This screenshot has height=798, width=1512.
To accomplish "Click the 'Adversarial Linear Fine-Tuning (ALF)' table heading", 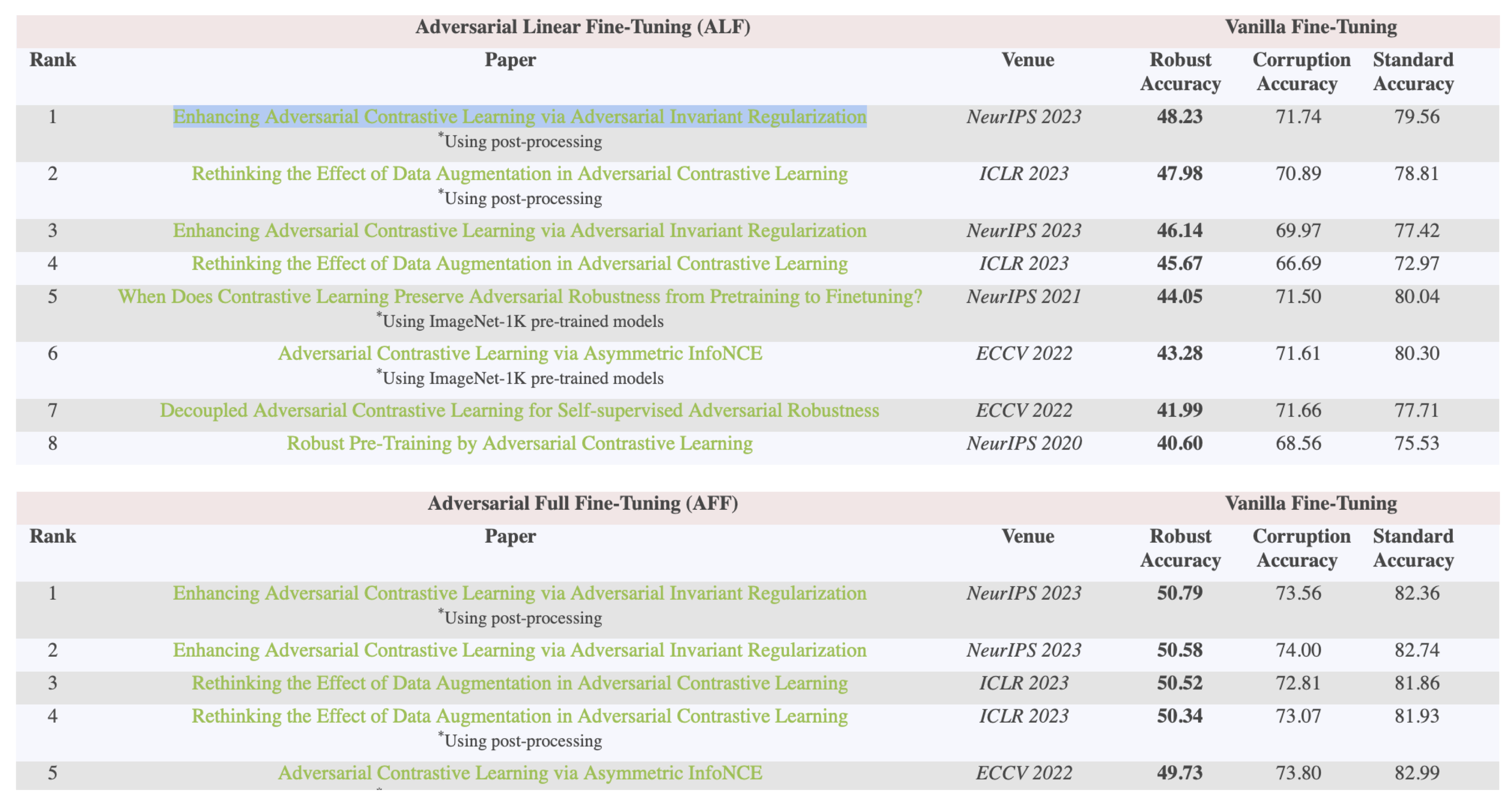I will 582,27.
